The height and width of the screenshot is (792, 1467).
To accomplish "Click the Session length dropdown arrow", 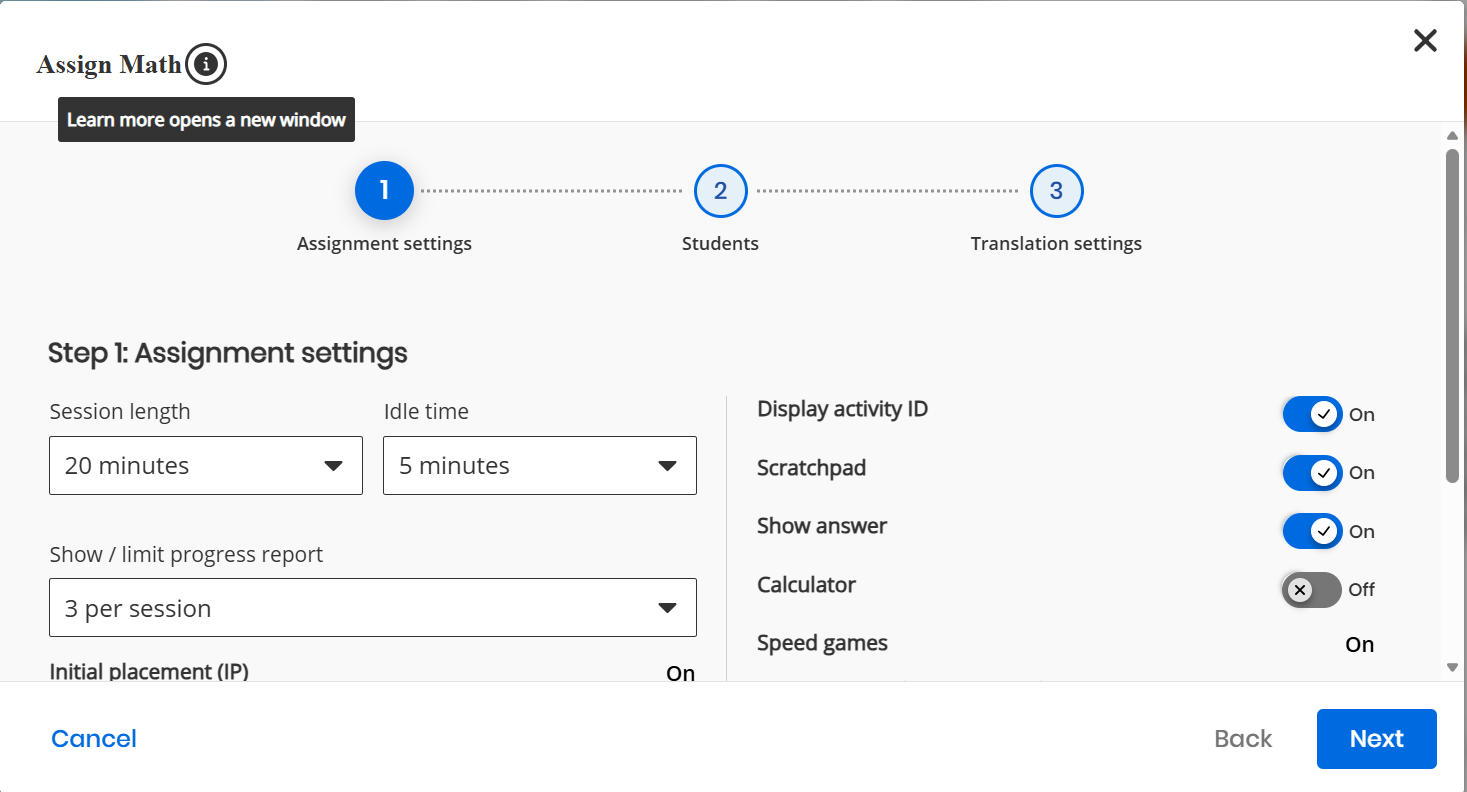I will [x=334, y=466].
